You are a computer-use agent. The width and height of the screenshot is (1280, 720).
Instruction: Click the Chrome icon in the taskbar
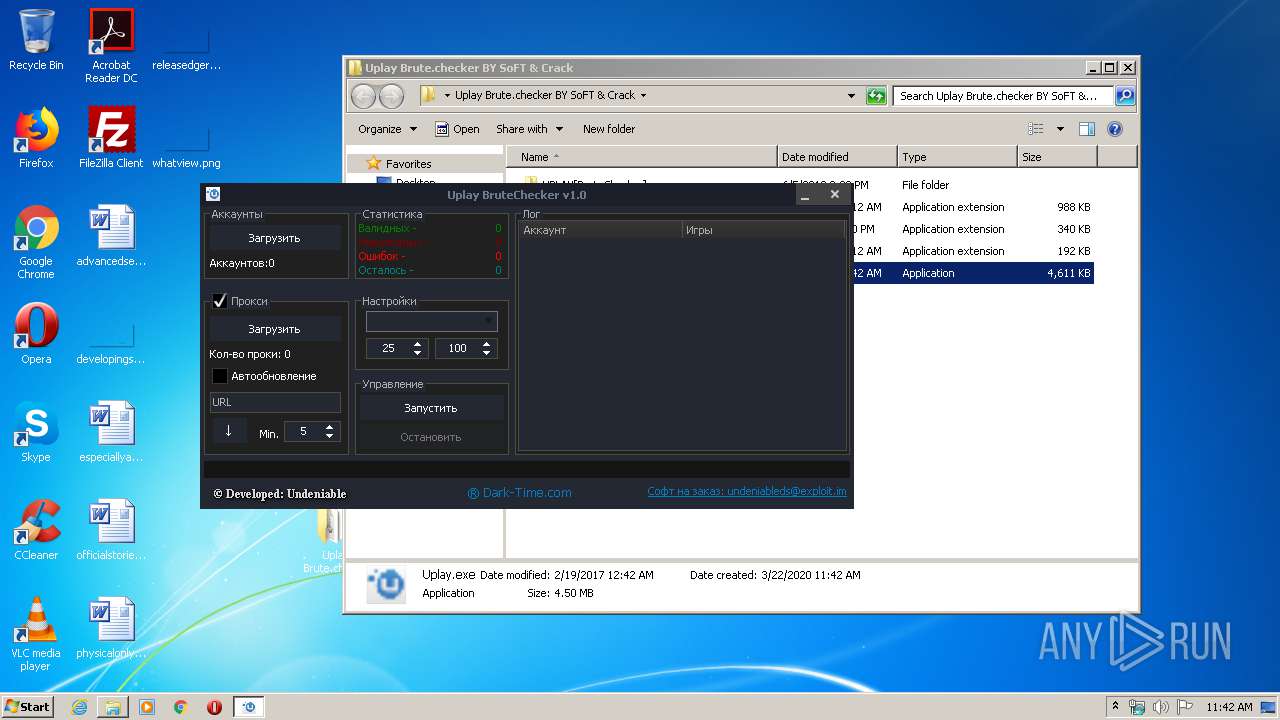(x=181, y=706)
